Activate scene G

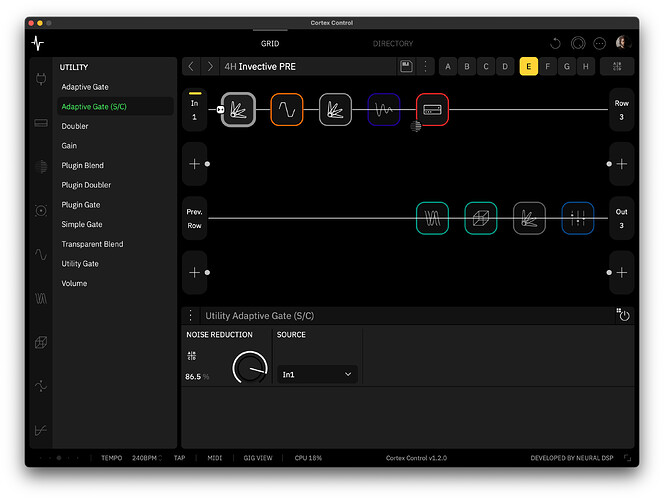(x=567, y=66)
